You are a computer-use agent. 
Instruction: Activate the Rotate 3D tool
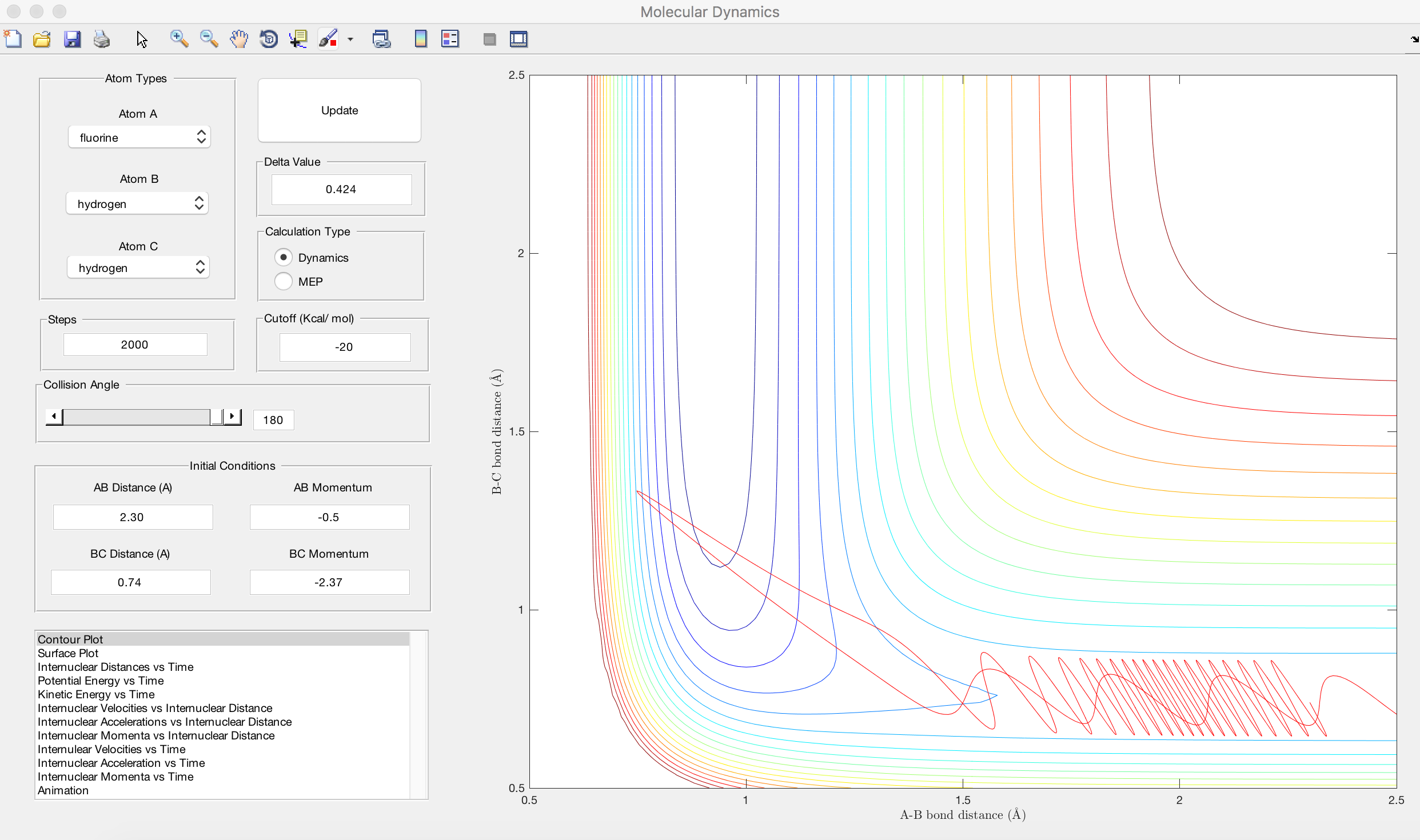[x=269, y=39]
